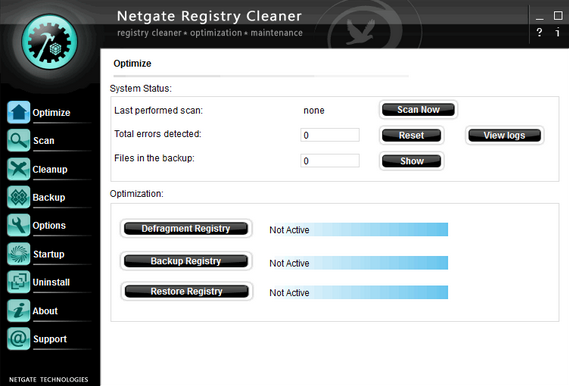Open the Support @ icon

click(19, 339)
